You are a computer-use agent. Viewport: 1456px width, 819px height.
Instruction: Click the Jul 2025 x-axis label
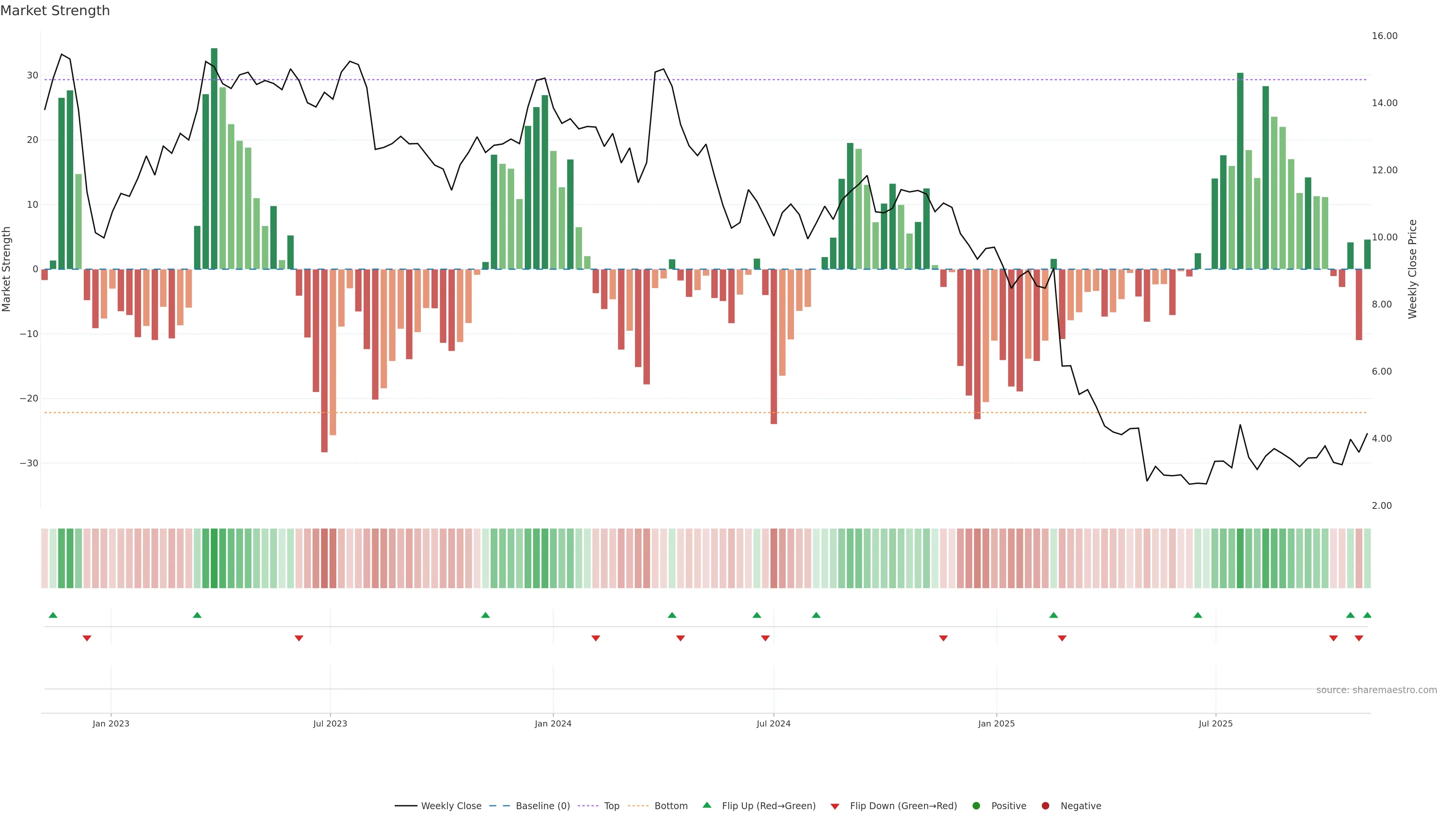[1215, 723]
